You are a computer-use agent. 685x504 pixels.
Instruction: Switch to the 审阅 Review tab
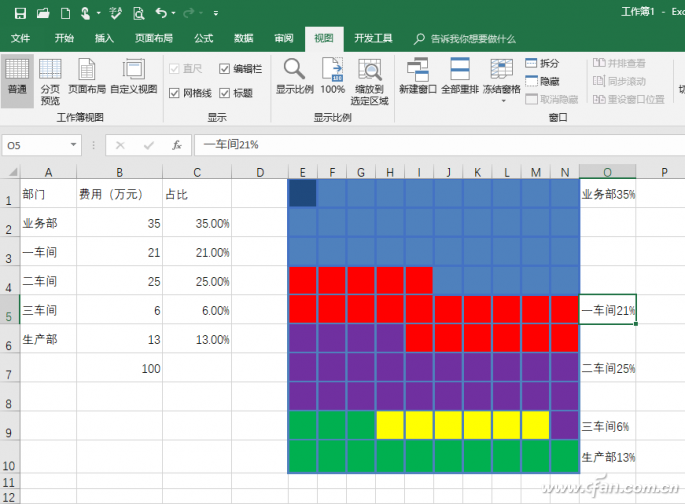(284, 38)
